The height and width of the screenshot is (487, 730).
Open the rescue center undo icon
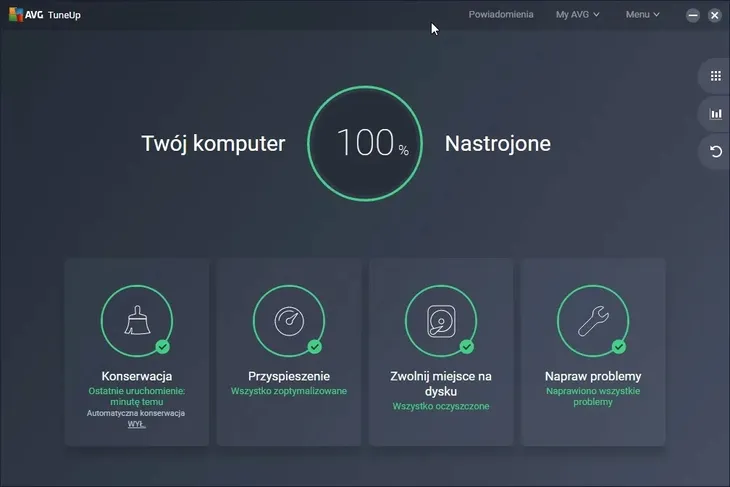tap(716, 151)
